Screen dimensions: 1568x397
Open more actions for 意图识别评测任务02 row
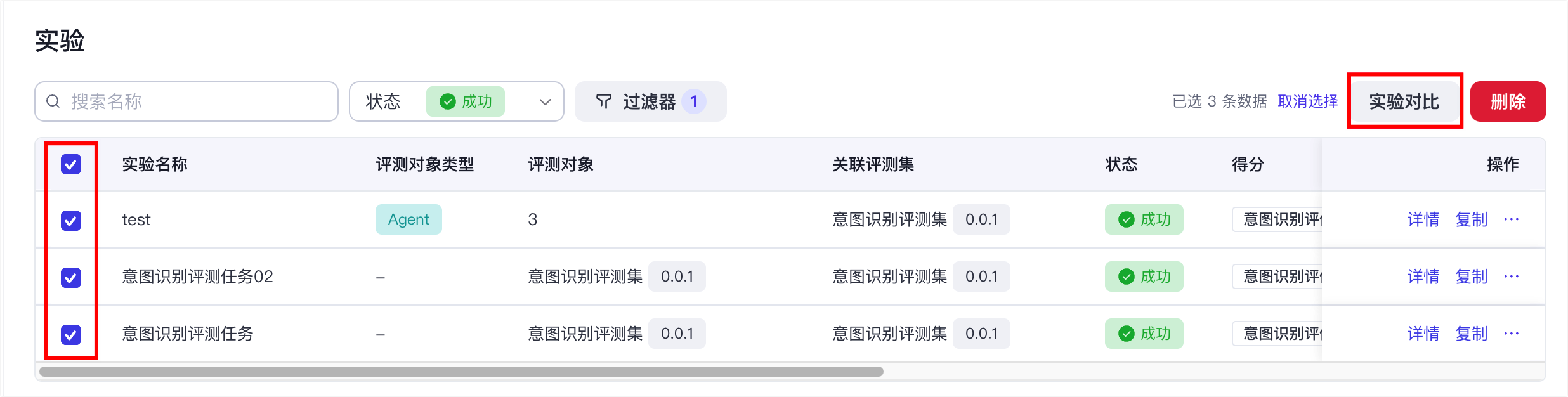point(1512,277)
